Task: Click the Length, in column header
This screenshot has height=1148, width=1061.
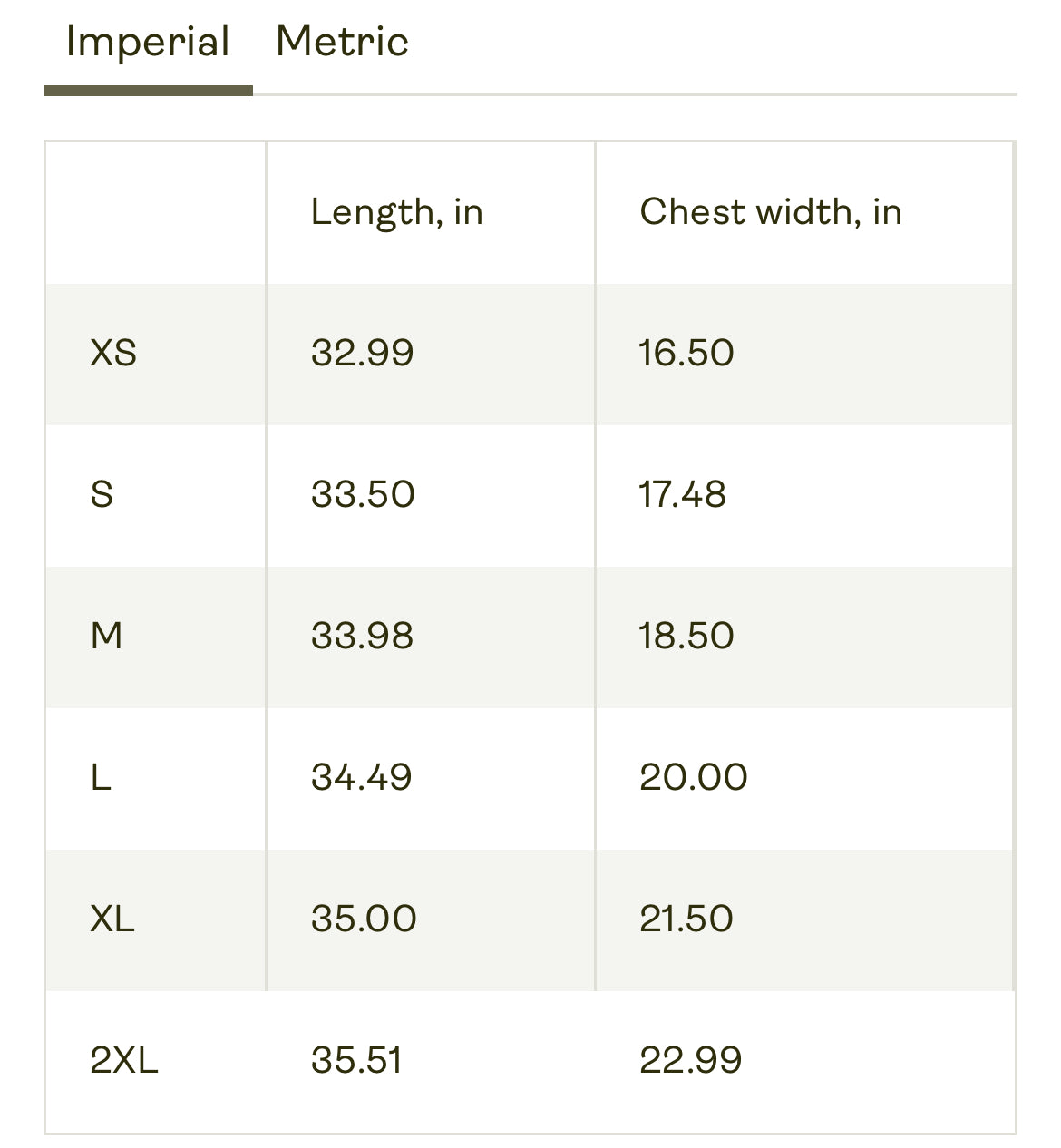Action: 396,212
